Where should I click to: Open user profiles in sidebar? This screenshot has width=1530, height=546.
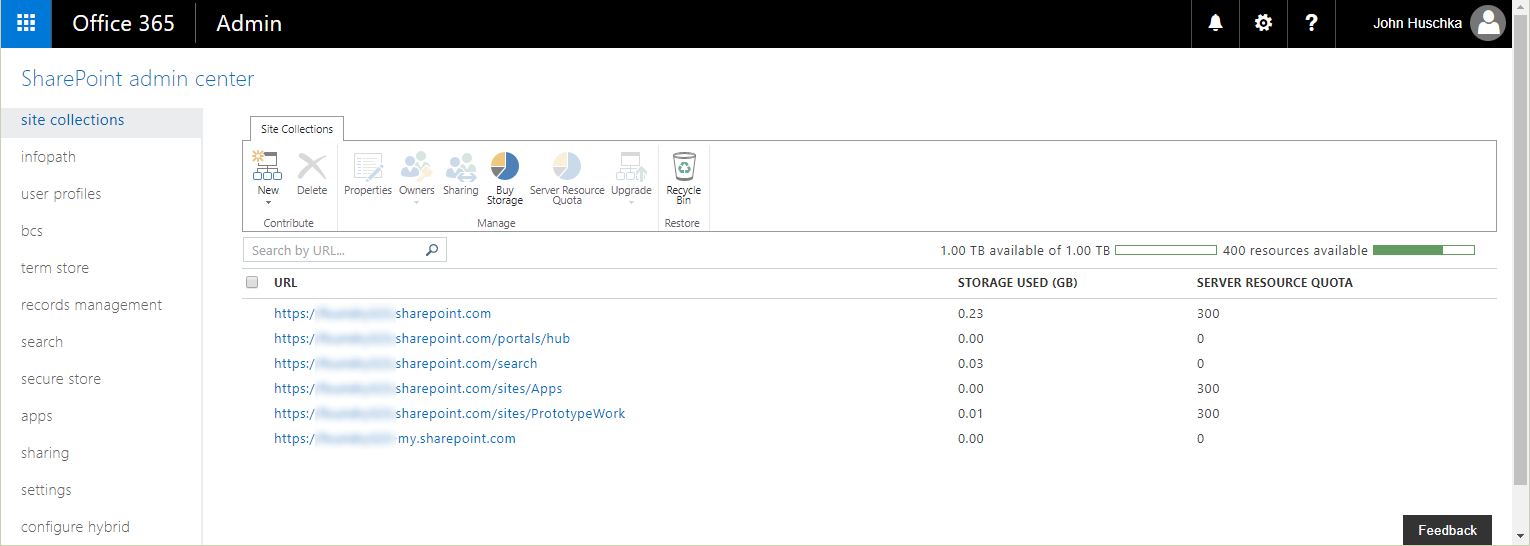61,194
